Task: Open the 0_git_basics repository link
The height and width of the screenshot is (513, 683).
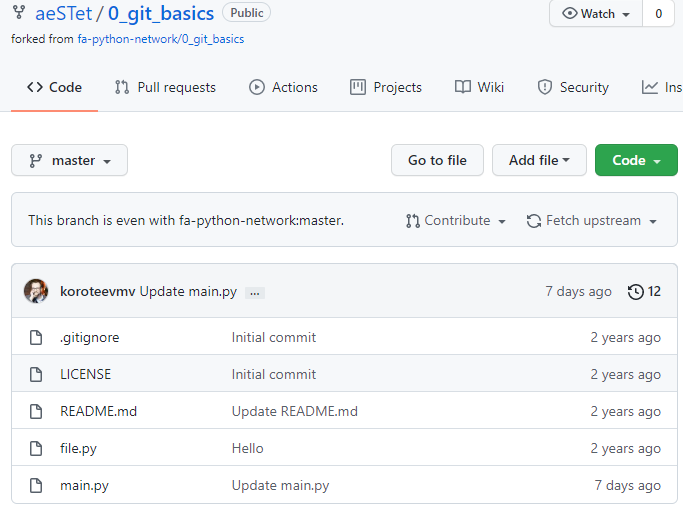Action: click(x=161, y=14)
